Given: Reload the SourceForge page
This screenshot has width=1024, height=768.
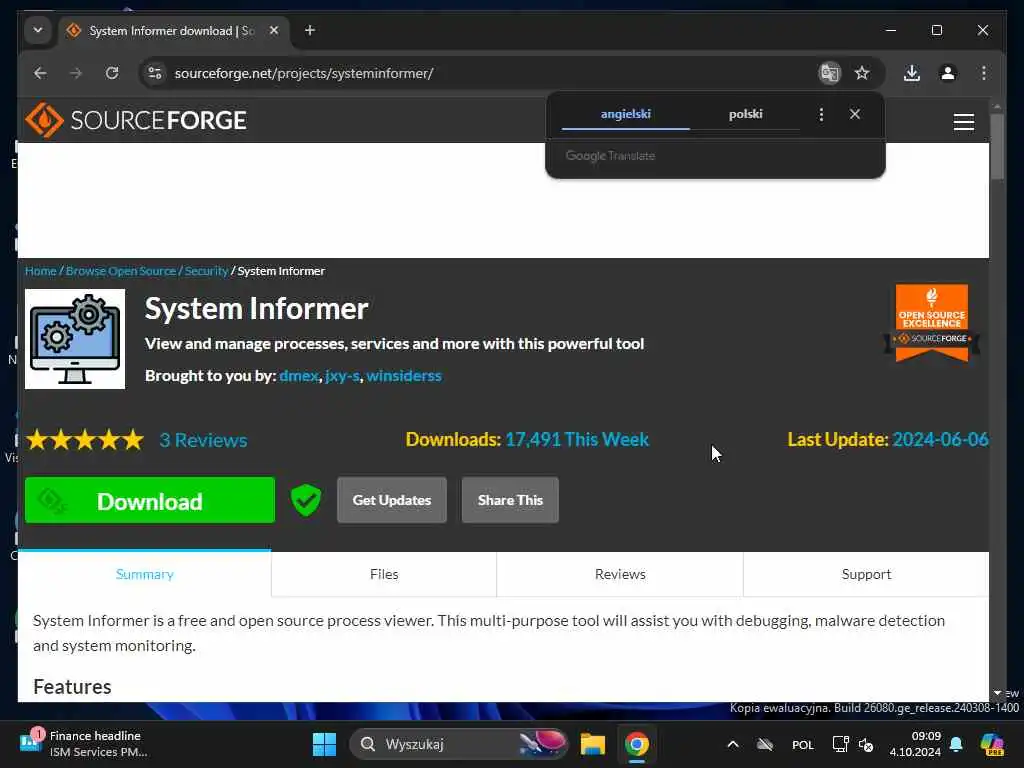Looking at the screenshot, I should click(112, 73).
